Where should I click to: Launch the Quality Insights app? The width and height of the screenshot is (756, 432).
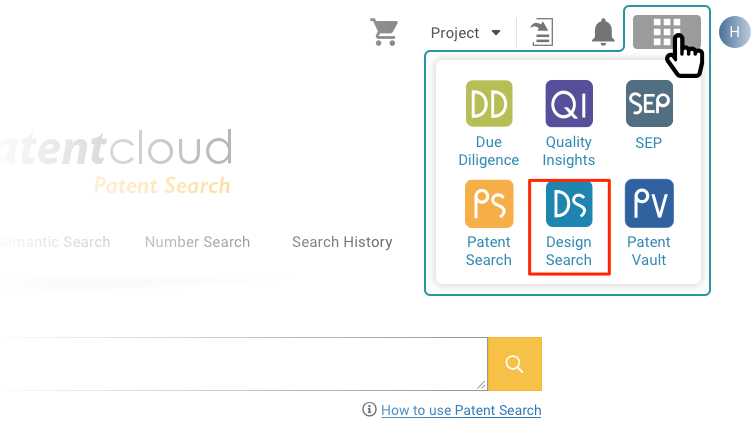(x=569, y=124)
